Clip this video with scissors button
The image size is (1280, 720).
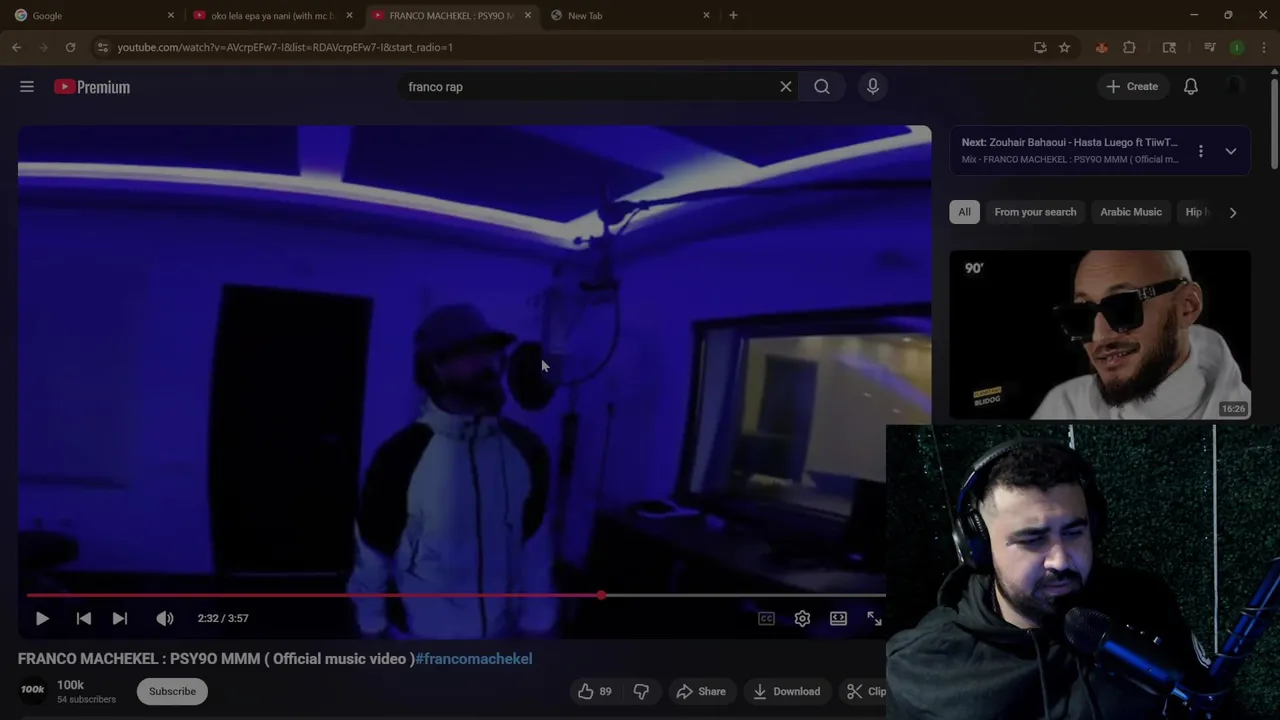click(866, 691)
